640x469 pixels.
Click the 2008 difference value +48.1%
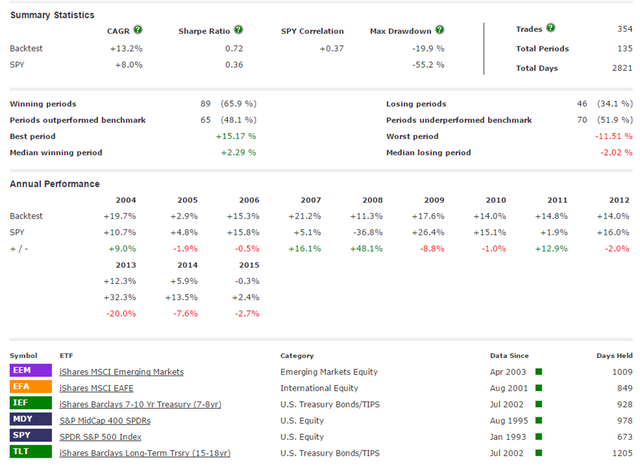tap(367, 249)
